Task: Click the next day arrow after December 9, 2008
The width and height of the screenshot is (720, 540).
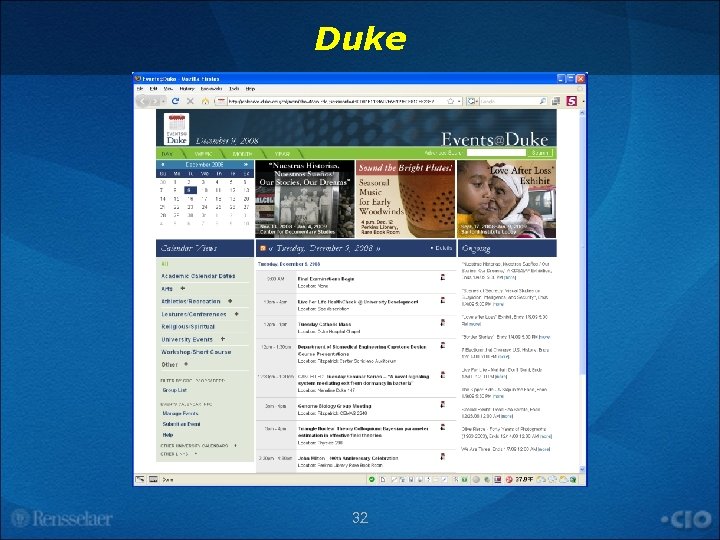Action: tap(378, 248)
